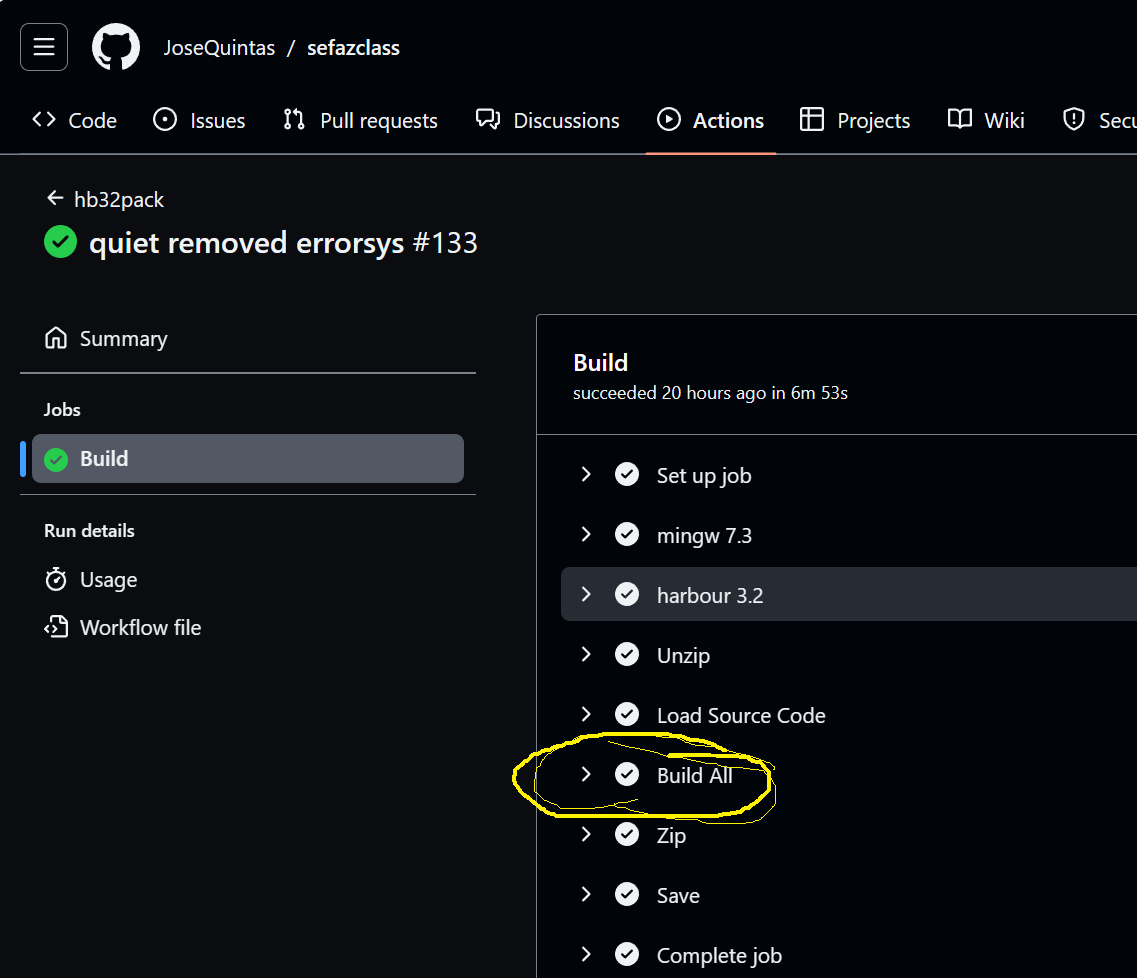Click the Build job status icon
The image size is (1137, 978).
tap(57, 459)
